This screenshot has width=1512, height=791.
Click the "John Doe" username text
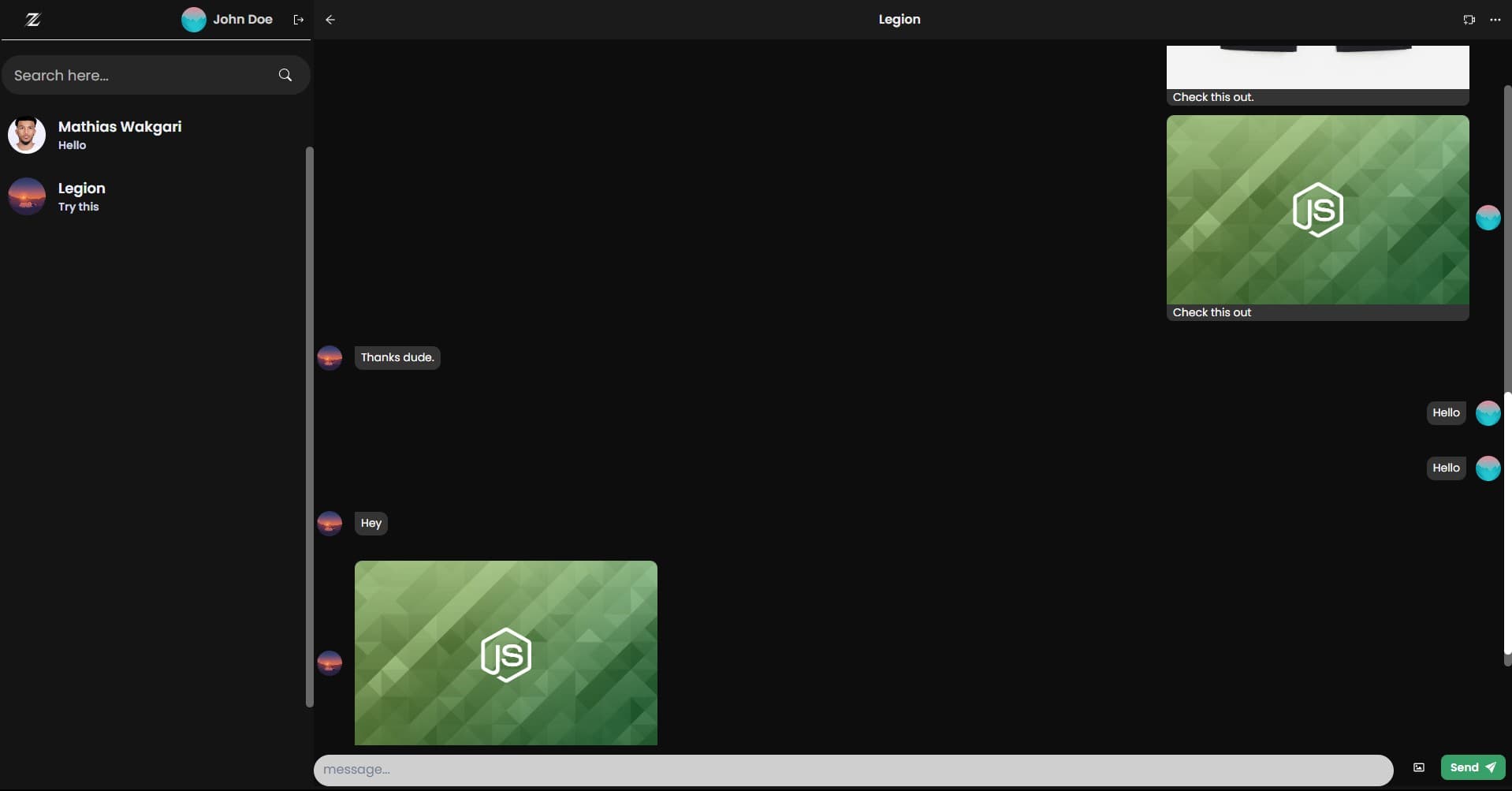[242, 20]
